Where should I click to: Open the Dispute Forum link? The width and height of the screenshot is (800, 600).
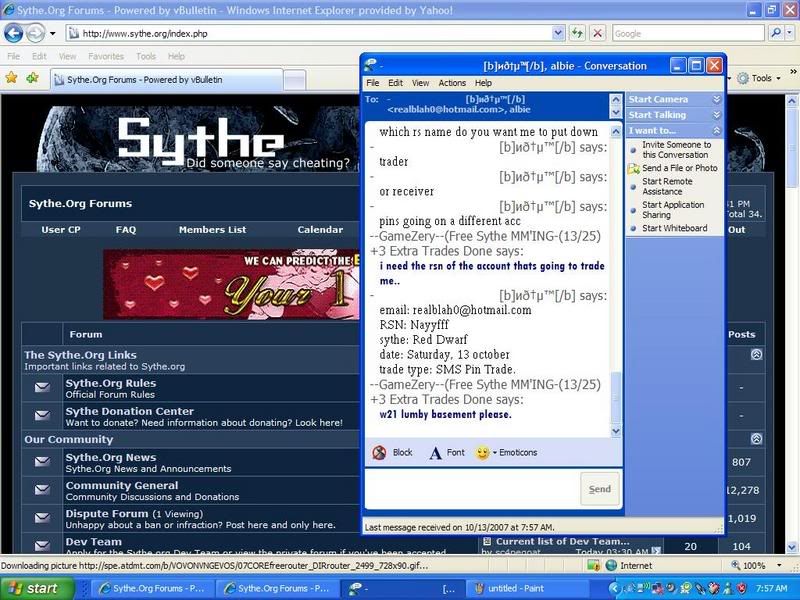click(x=107, y=513)
